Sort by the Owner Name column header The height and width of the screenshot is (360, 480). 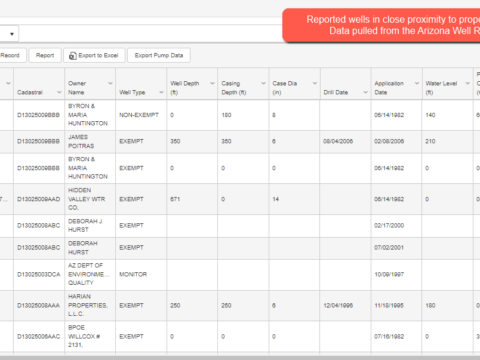click(x=77, y=88)
